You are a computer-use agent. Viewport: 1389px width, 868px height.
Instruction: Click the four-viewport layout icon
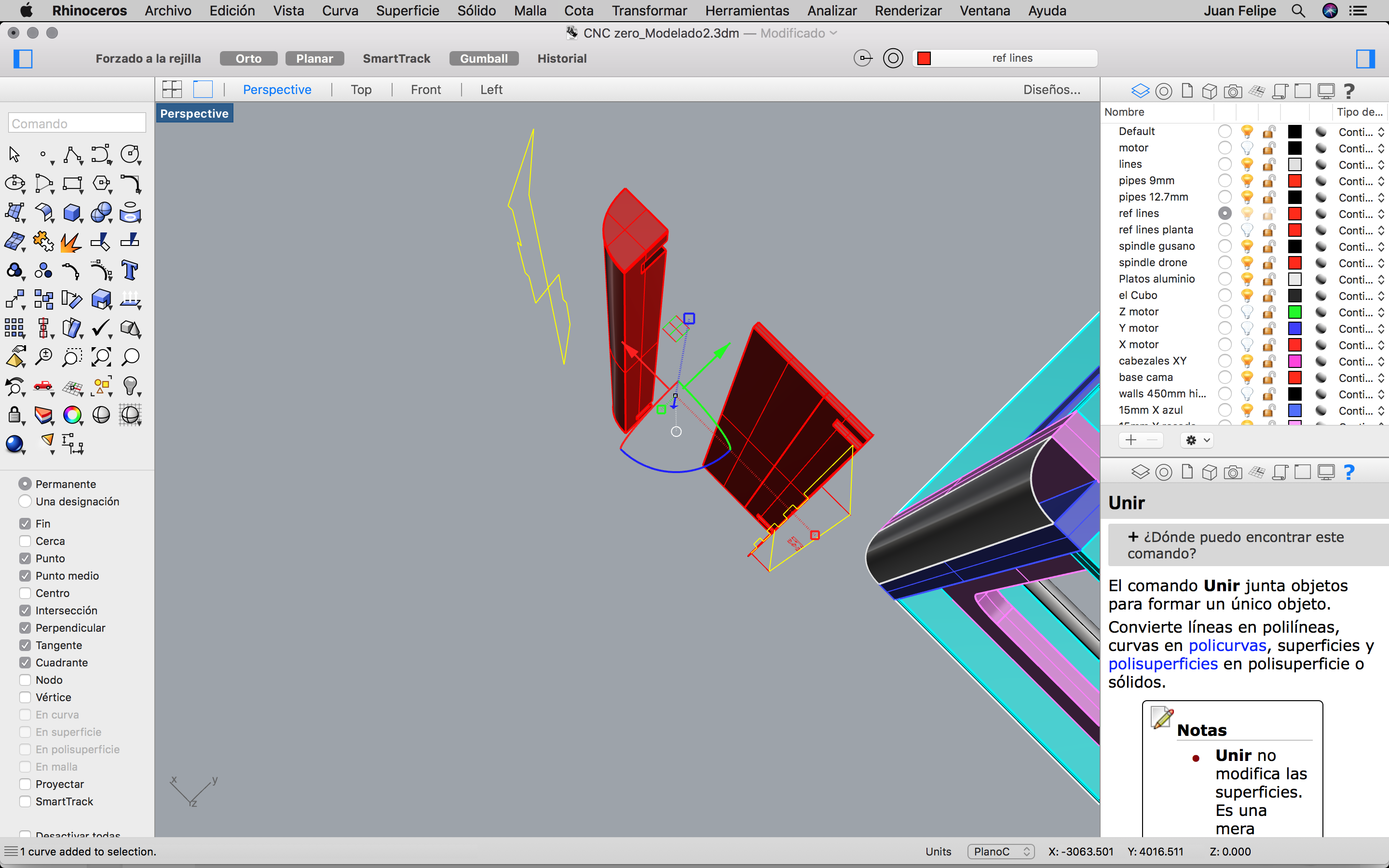[172, 90]
